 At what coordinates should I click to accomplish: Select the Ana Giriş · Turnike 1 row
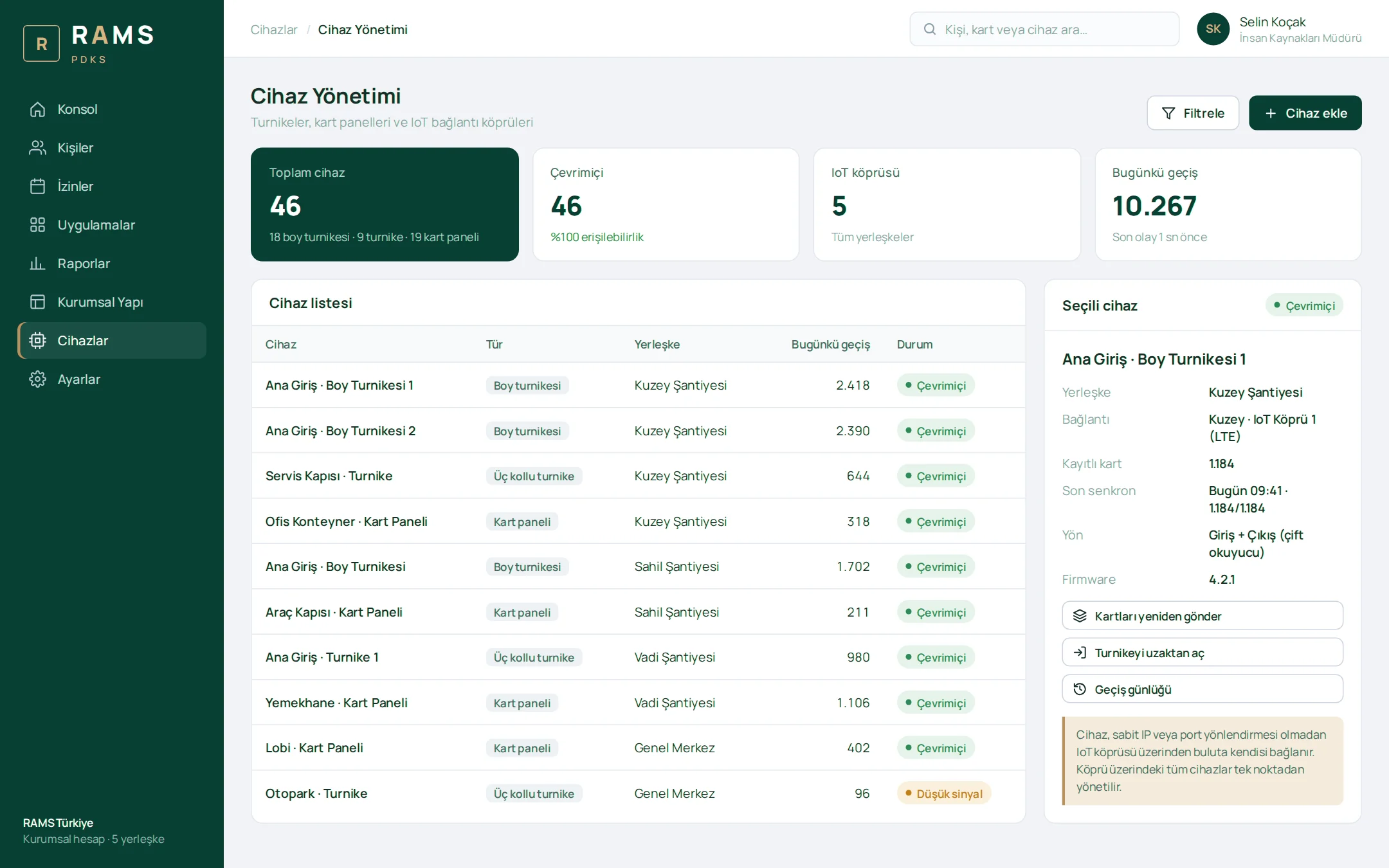[638, 657]
